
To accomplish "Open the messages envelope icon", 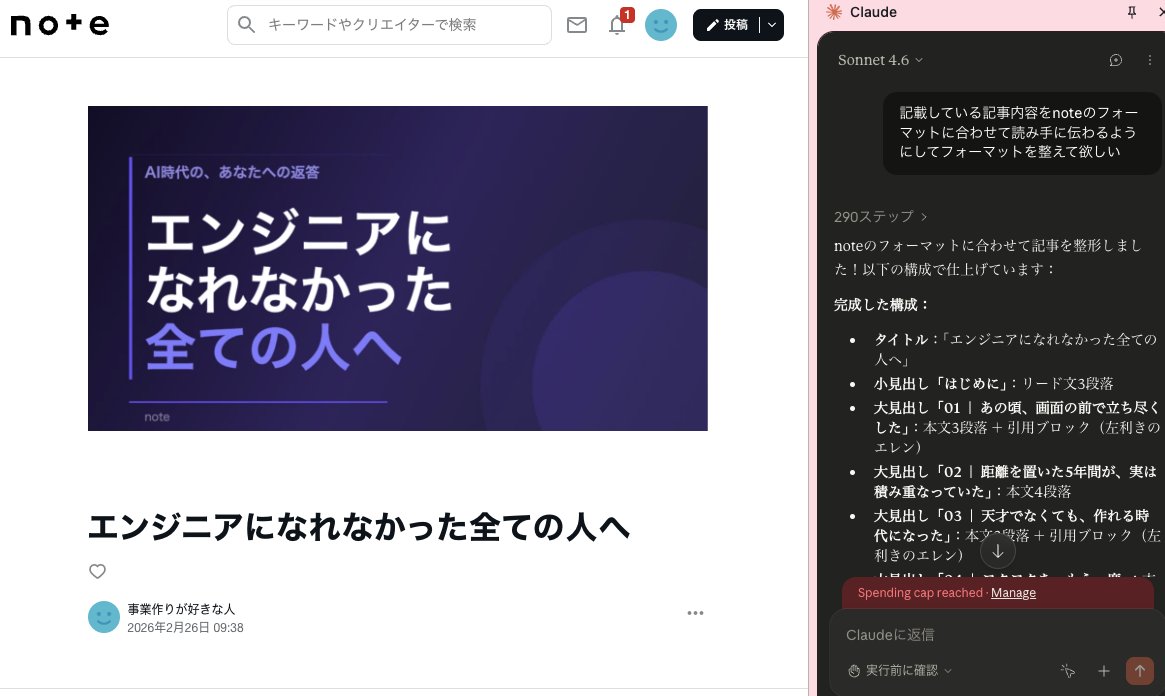I will 577,25.
